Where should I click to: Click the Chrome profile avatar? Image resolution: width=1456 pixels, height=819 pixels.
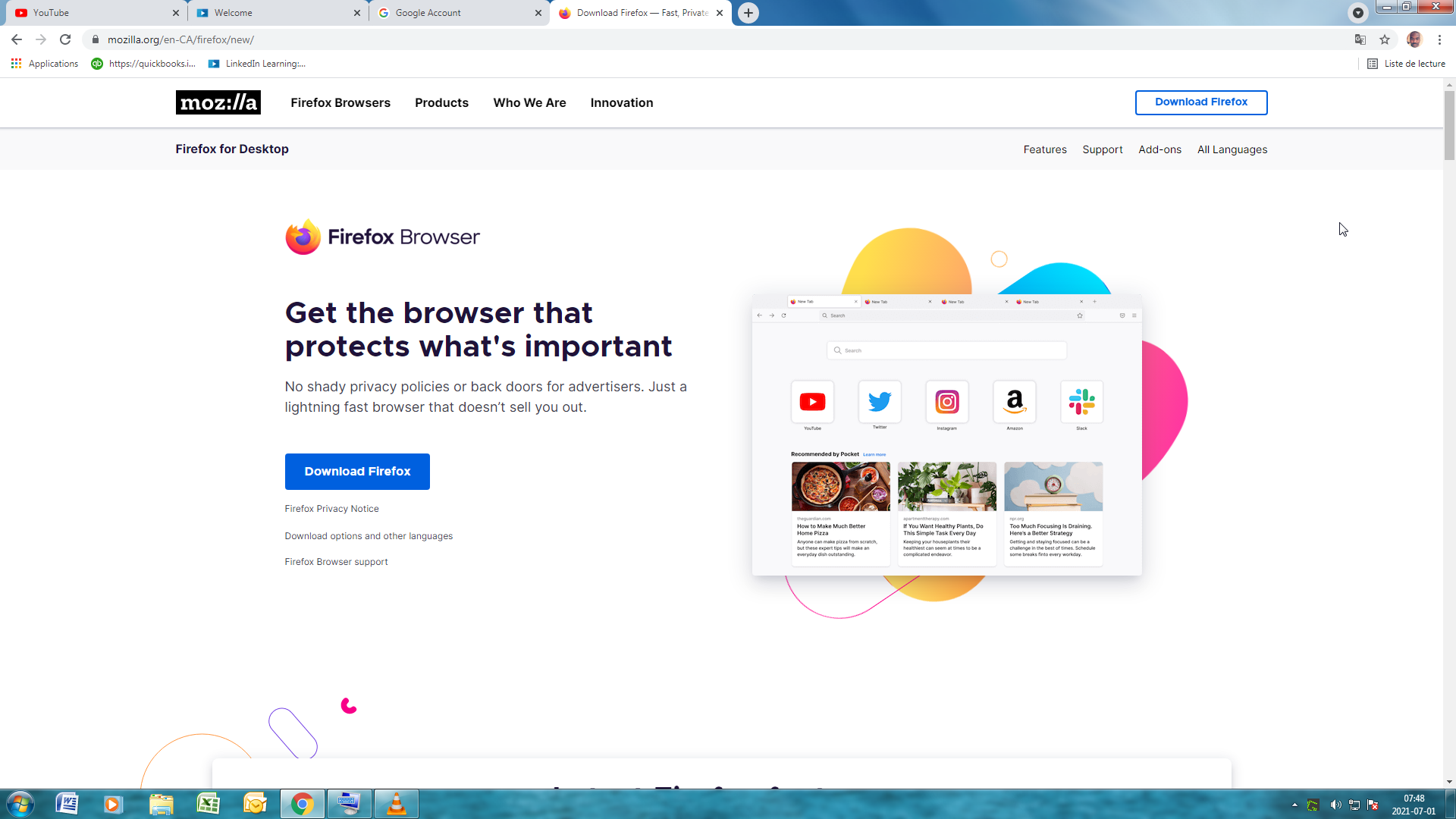[1414, 39]
